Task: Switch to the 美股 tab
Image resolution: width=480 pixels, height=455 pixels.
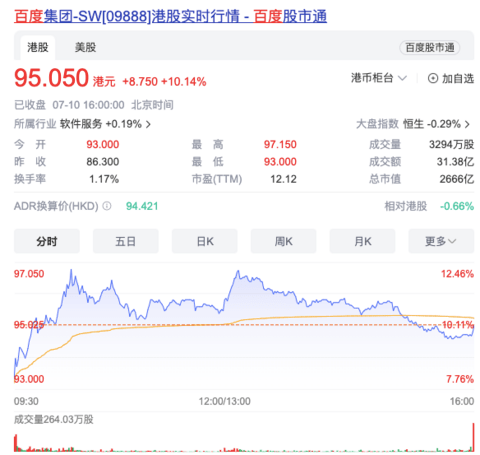Action: pyautogui.click(x=85, y=47)
